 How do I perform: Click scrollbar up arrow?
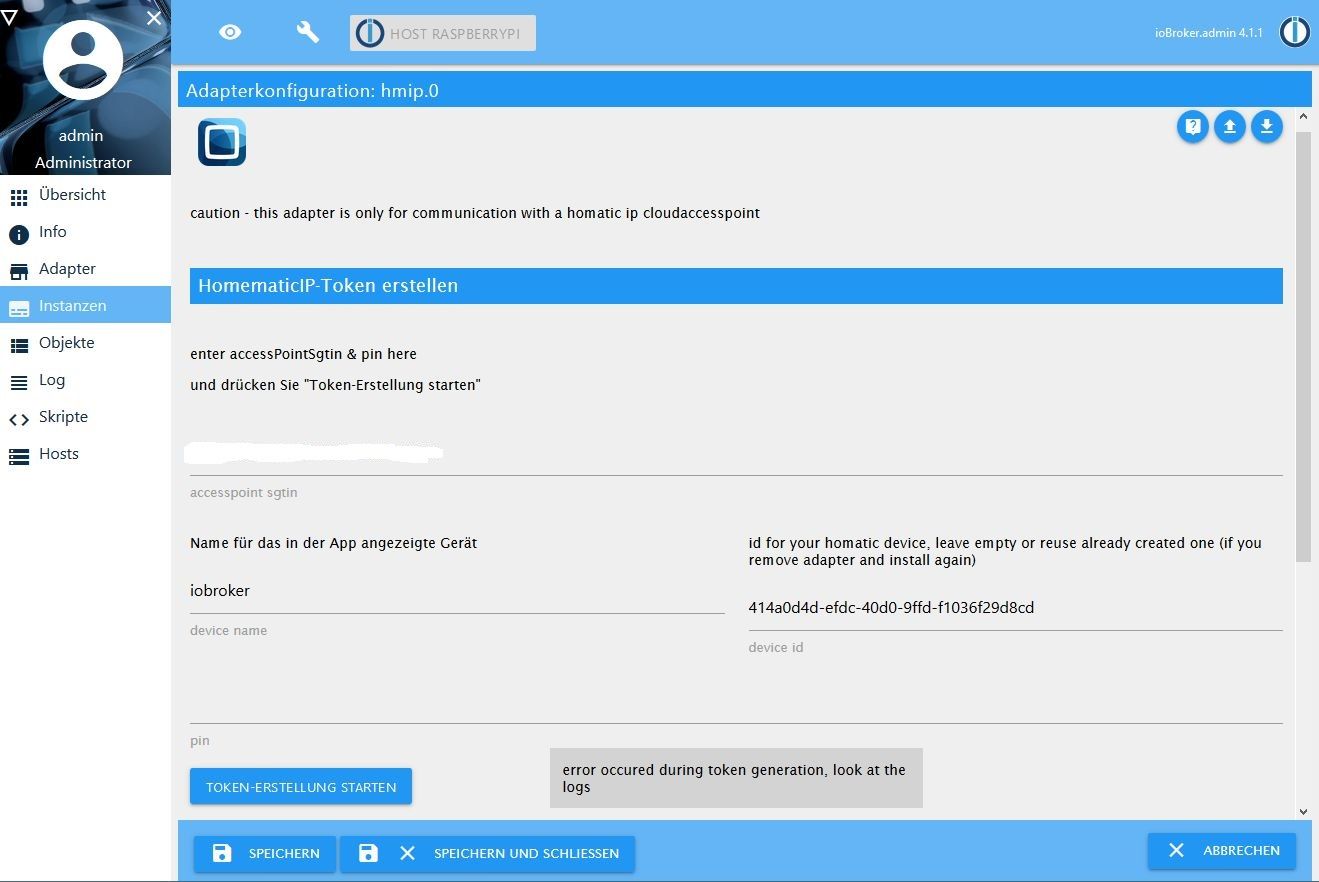(x=1303, y=116)
